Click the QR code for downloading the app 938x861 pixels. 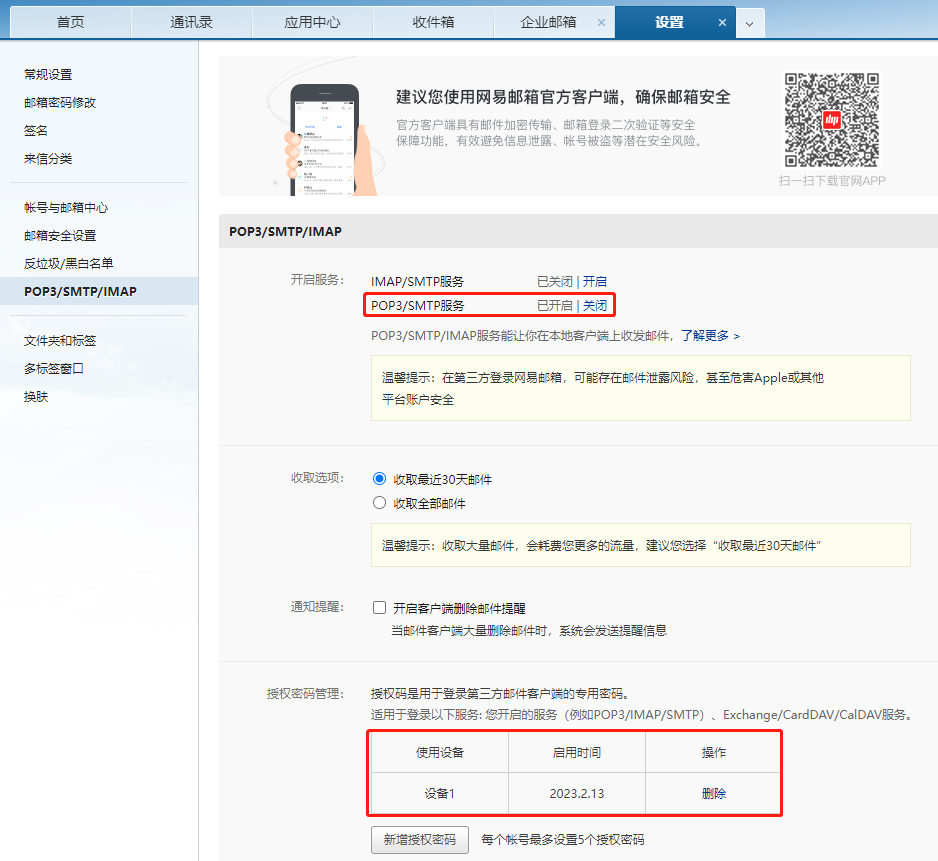[831, 120]
